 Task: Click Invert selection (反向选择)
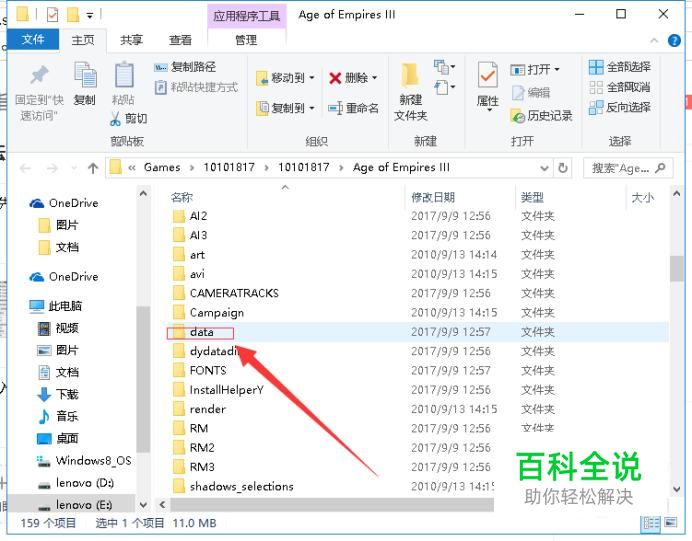pyautogui.click(x=620, y=107)
